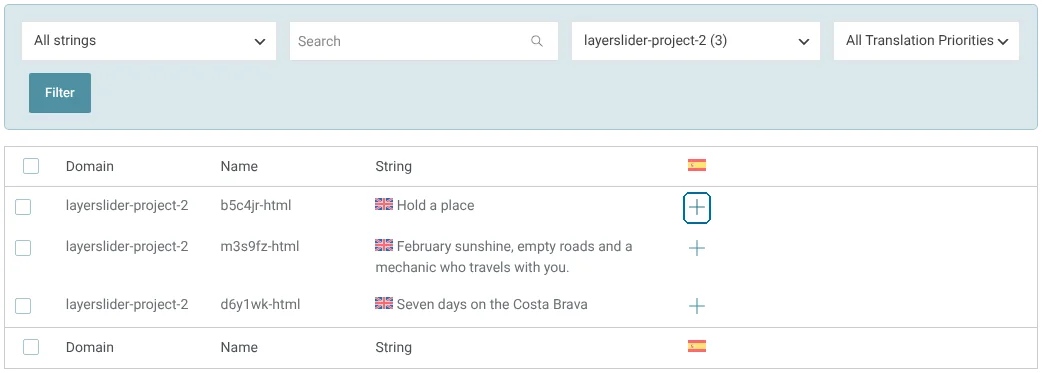Image resolution: width=1042 pixels, height=373 pixels.
Task: Click the string 'Hold a place'
Action: (x=435, y=205)
